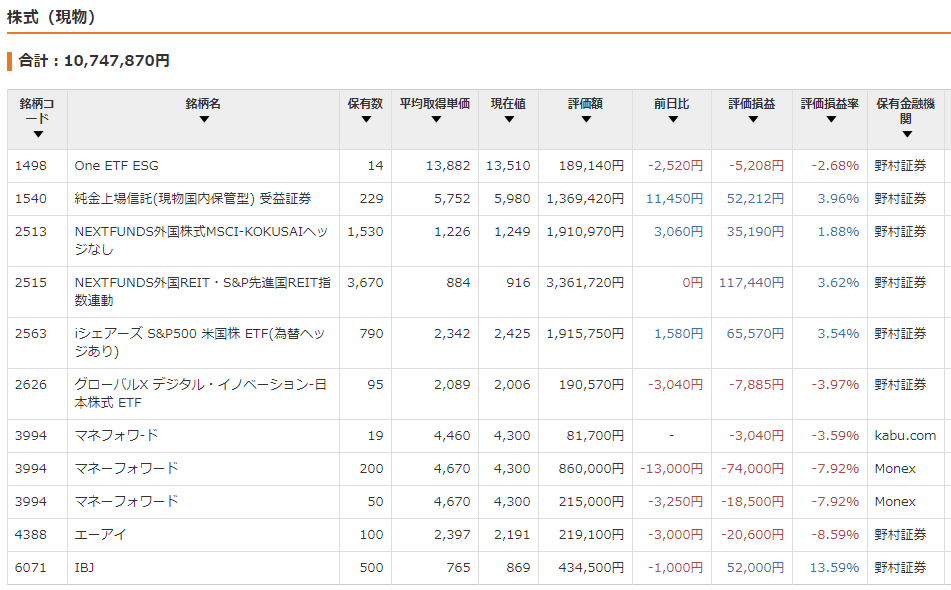This screenshot has width=951, height=590.
Task: Sort by 保有金融機関 column arrow
Action: [x=907, y=134]
